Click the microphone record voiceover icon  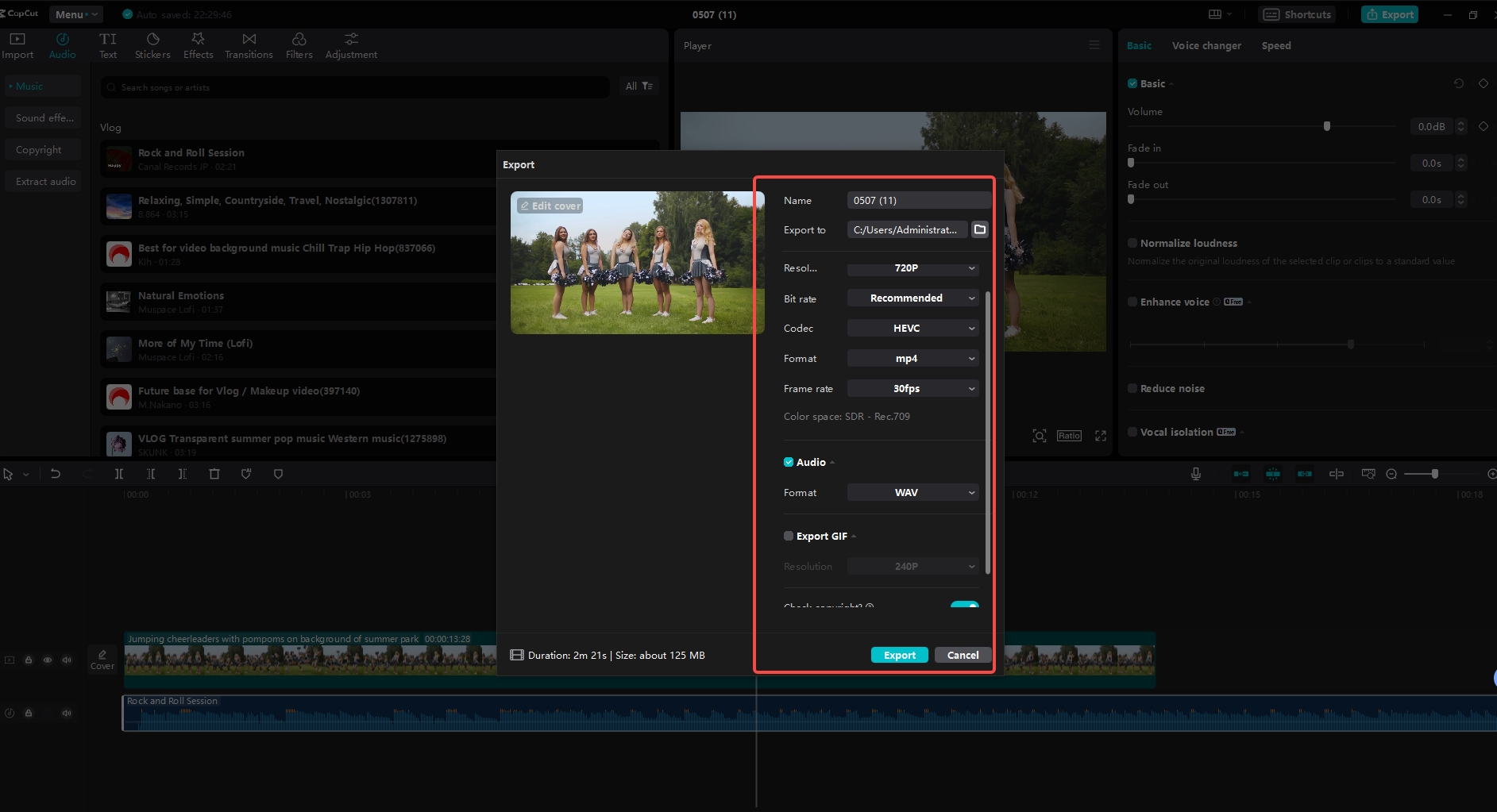(x=1196, y=474)
